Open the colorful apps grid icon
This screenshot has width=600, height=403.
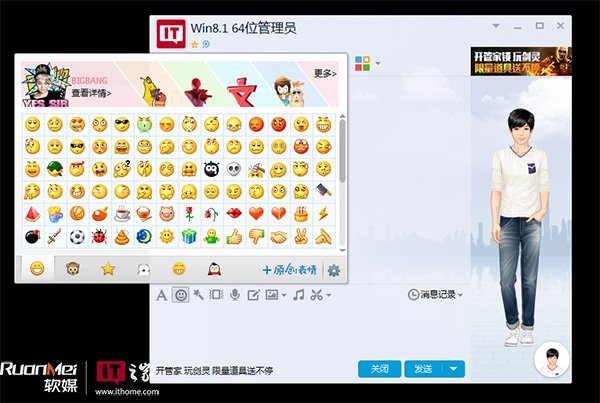coord(362,64)
